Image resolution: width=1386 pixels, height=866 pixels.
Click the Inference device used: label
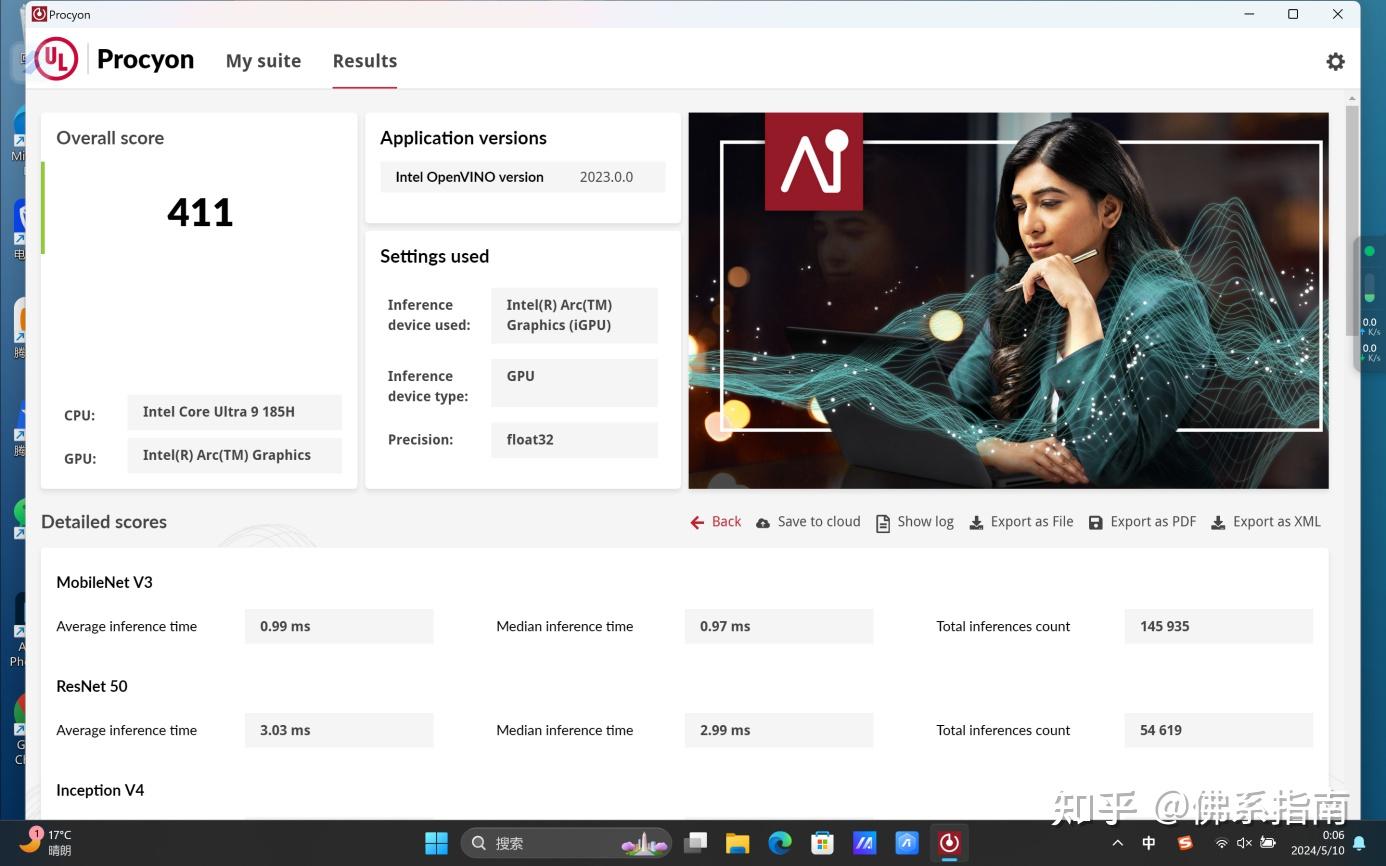[429, 315]
